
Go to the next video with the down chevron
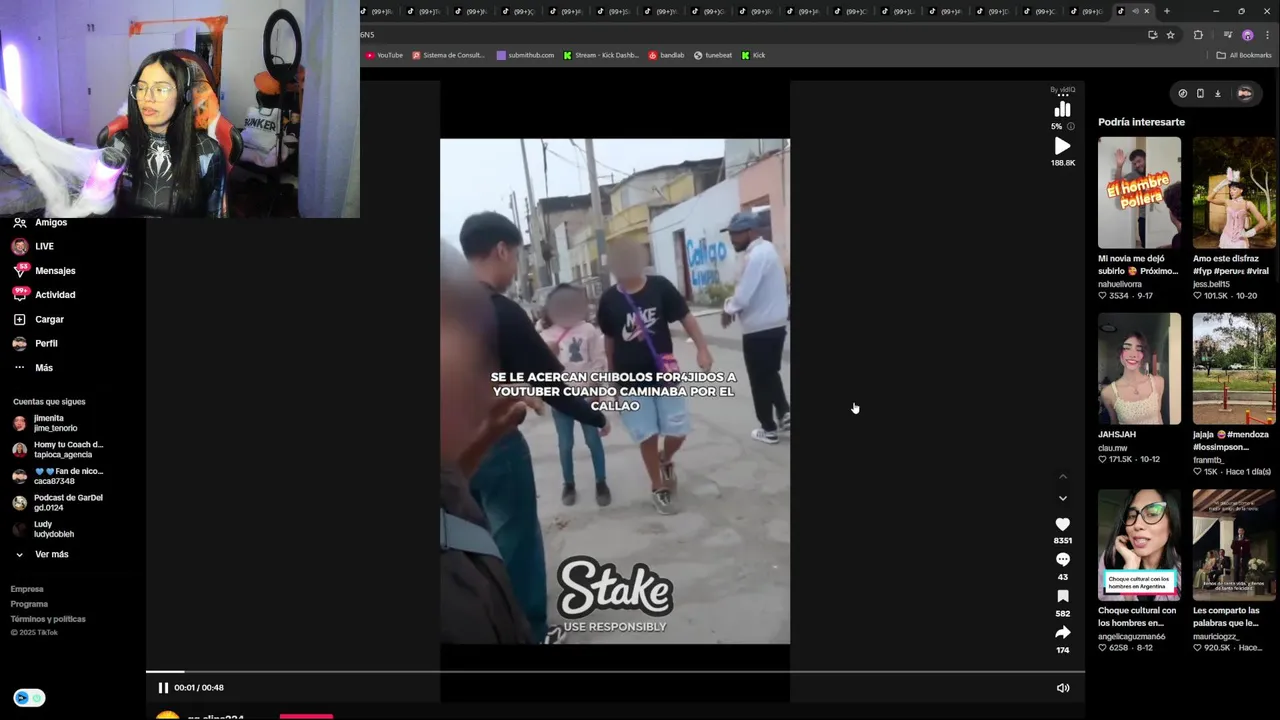click(1063, 498)
